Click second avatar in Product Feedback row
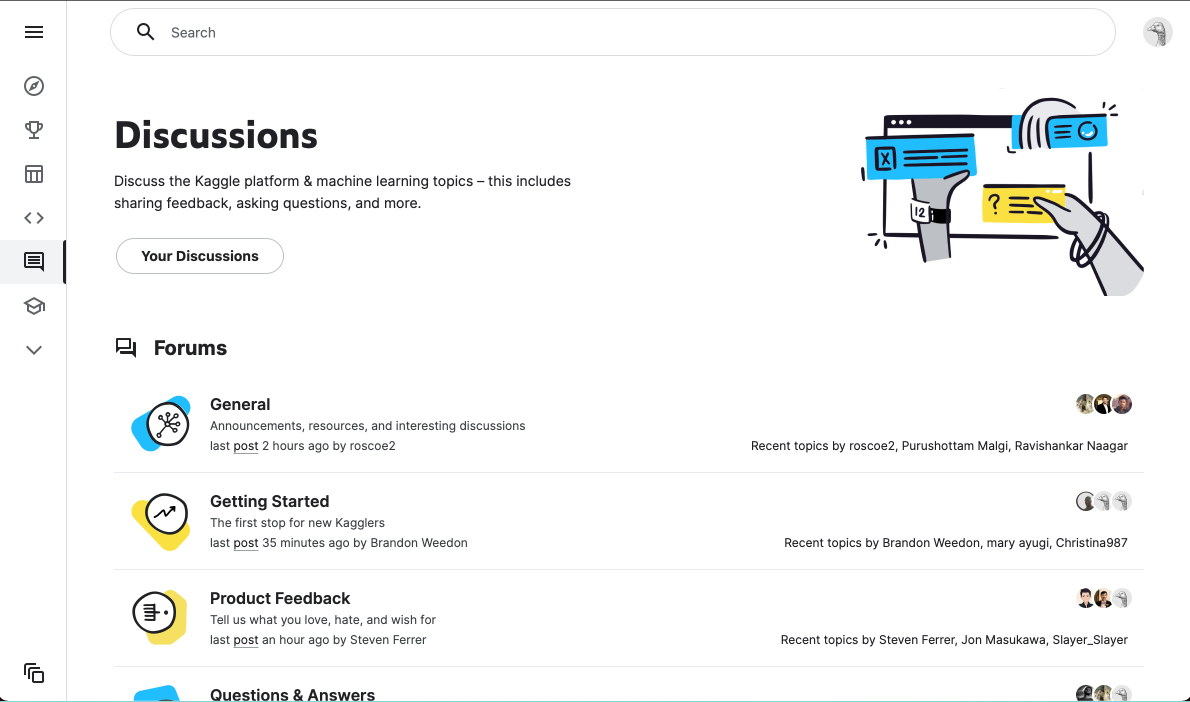1190x702 pixels. 1103,598
